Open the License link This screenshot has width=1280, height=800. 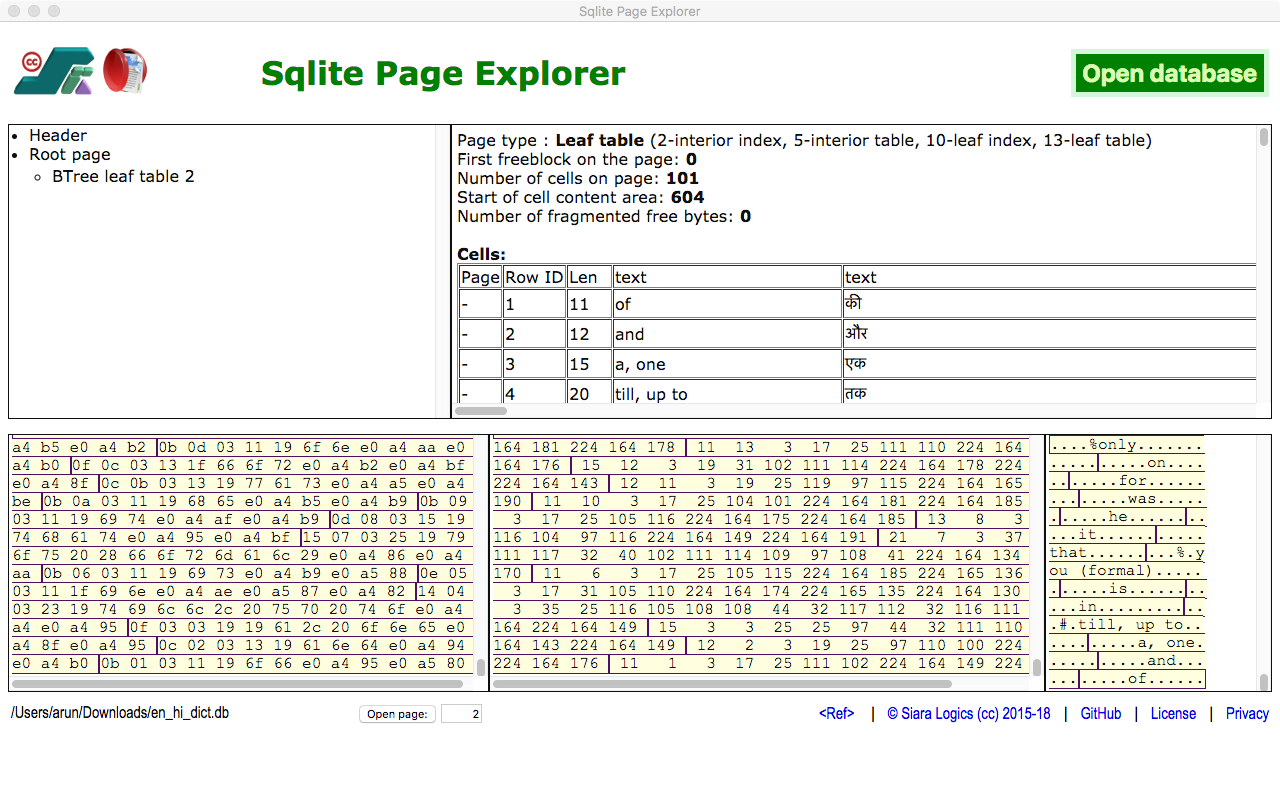[x=1172, y=714]
